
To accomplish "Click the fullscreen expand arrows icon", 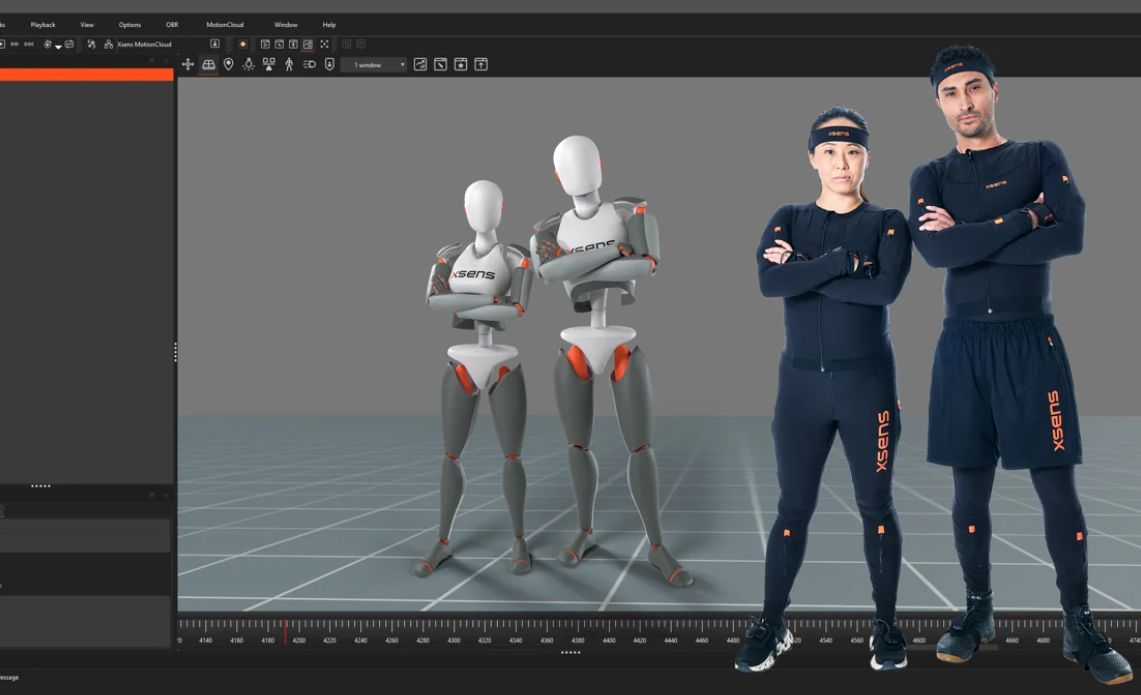I will [324, 44].
